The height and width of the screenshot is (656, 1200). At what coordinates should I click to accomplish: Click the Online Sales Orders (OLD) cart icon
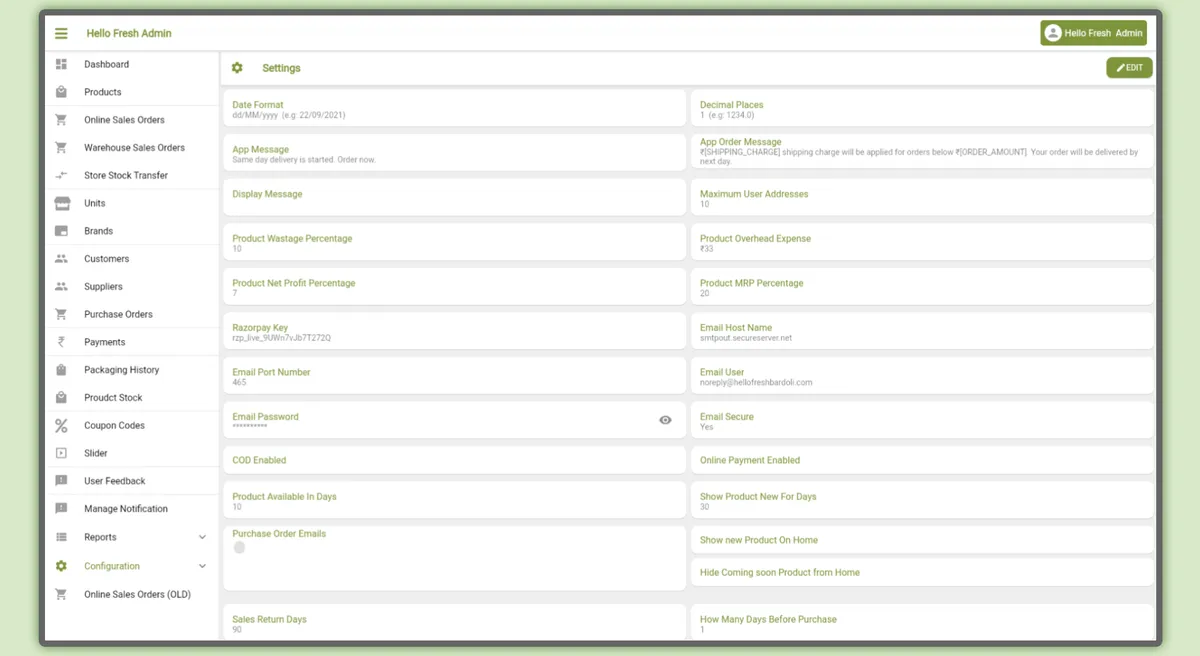(x=61, y=594)
